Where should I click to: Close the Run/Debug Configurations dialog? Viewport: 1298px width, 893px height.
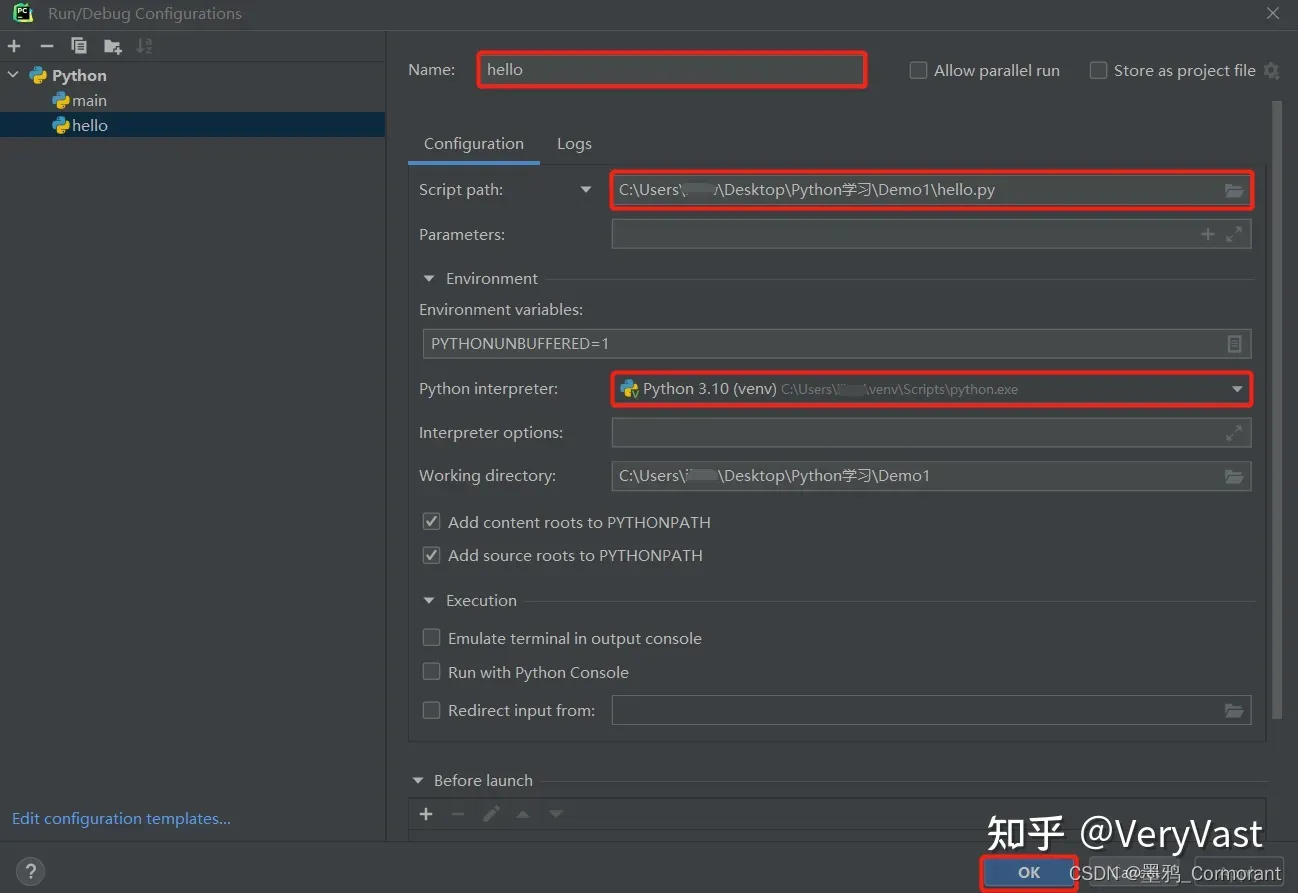click(1272, 14)
